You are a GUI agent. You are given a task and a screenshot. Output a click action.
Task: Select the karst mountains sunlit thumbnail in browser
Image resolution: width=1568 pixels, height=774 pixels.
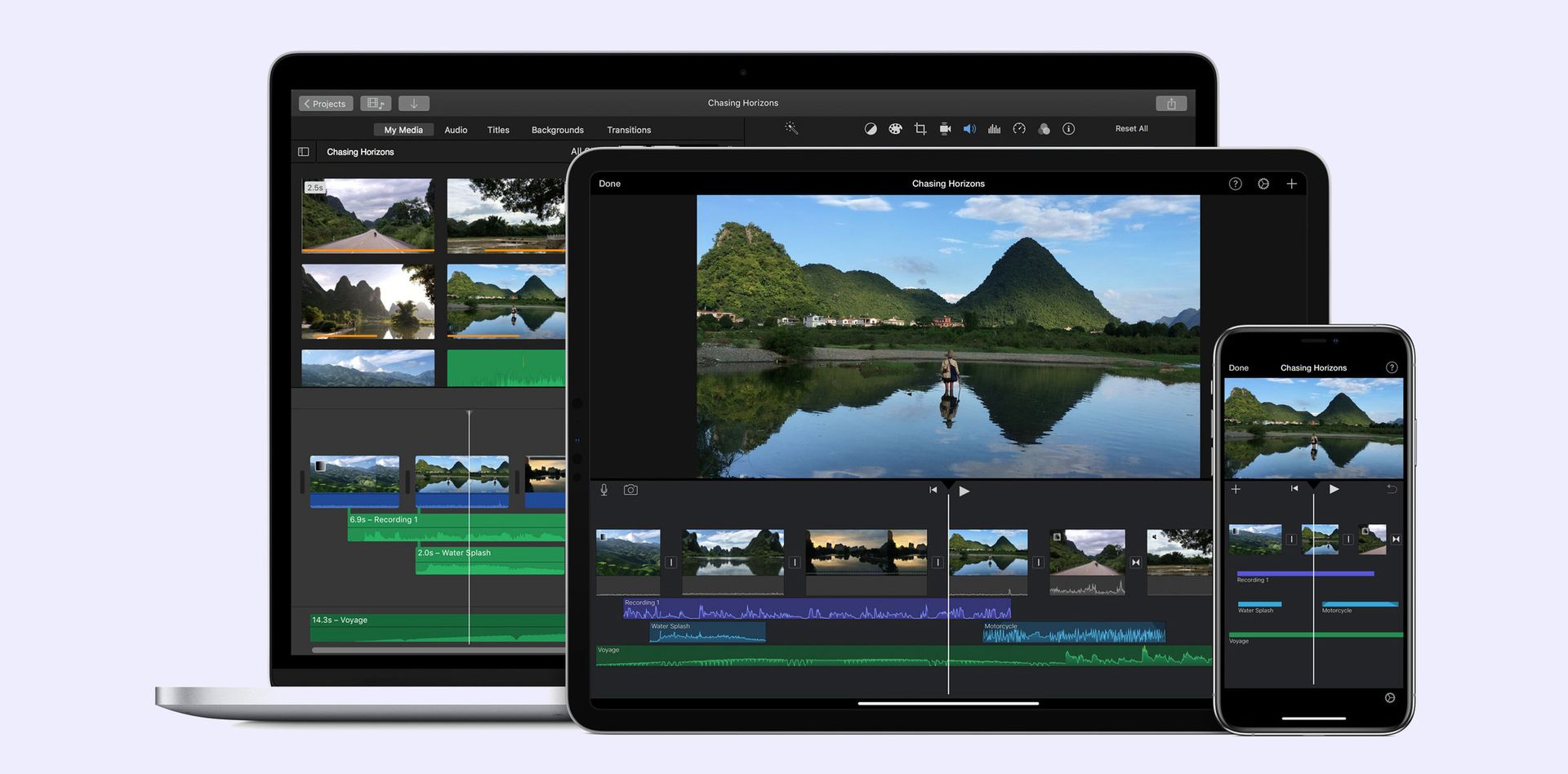tap(367, 301)
